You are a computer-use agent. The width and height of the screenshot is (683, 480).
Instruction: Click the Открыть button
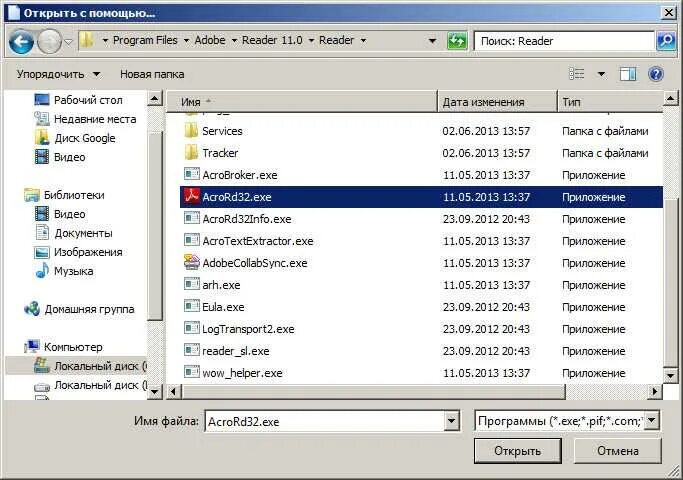click(517, 451)
